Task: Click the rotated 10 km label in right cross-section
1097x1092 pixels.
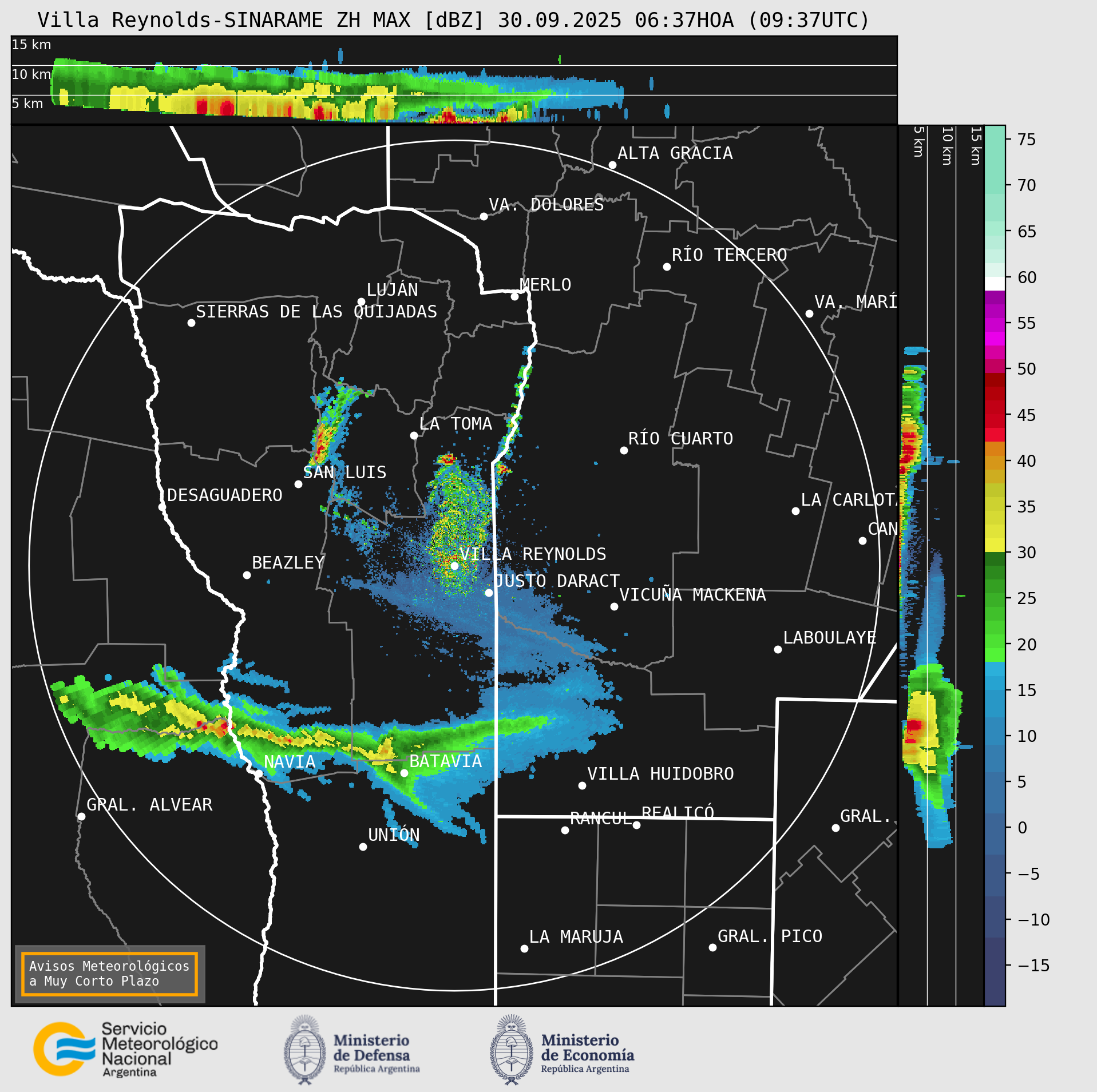Action: pos(947,146)
